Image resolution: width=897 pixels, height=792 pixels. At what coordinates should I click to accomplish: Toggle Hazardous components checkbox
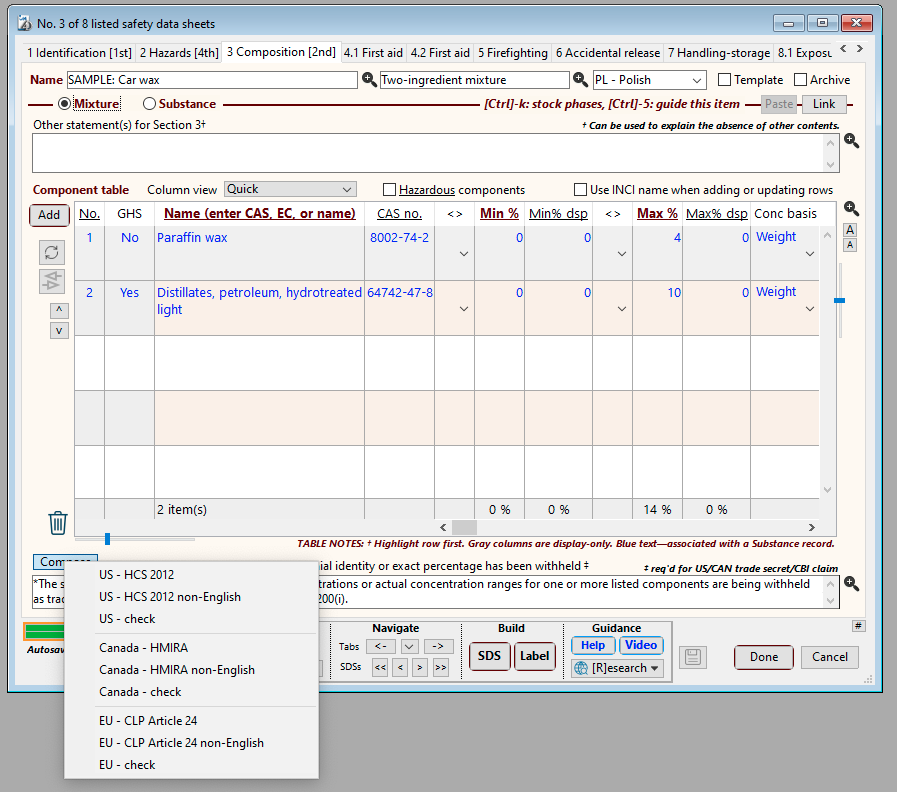390,189
